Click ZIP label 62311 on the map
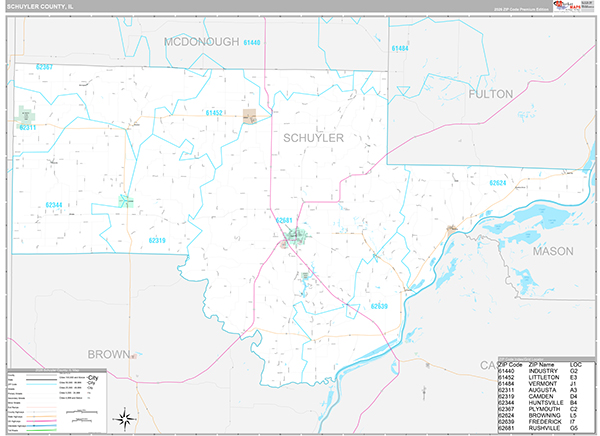Image resolution: width=600 pixels, height=436 pixels. coord(28,127)
